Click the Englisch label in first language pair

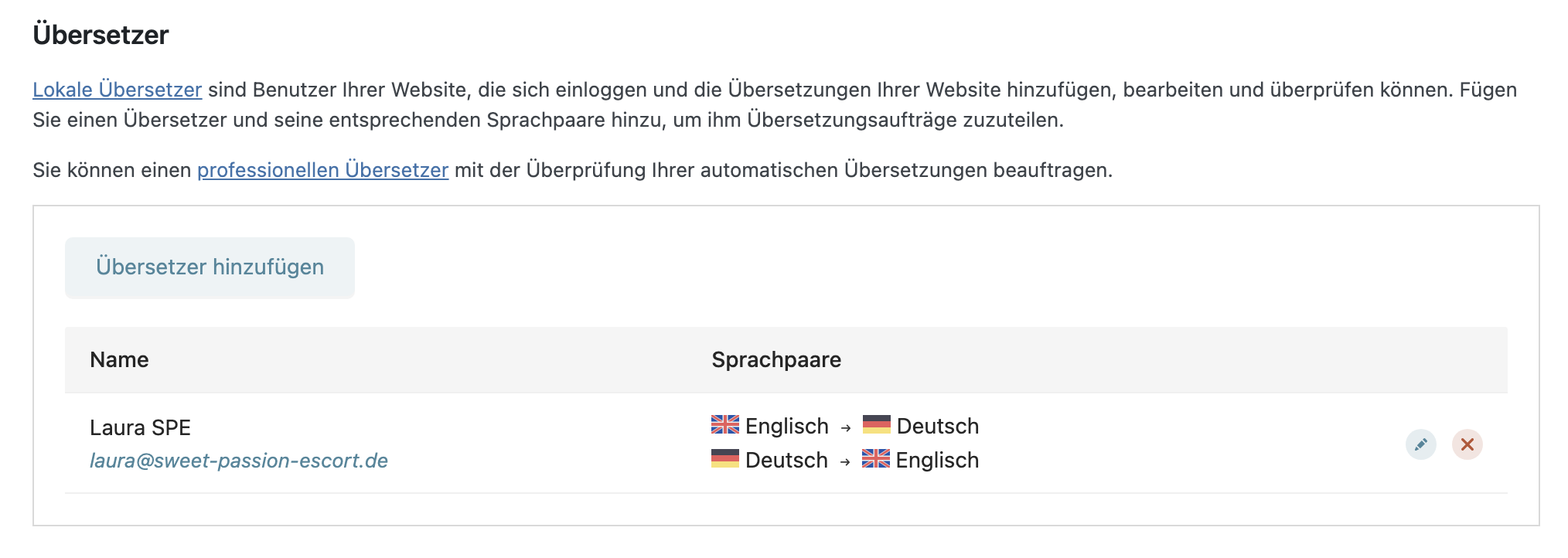pyautogui.click(x=787, y=427)
